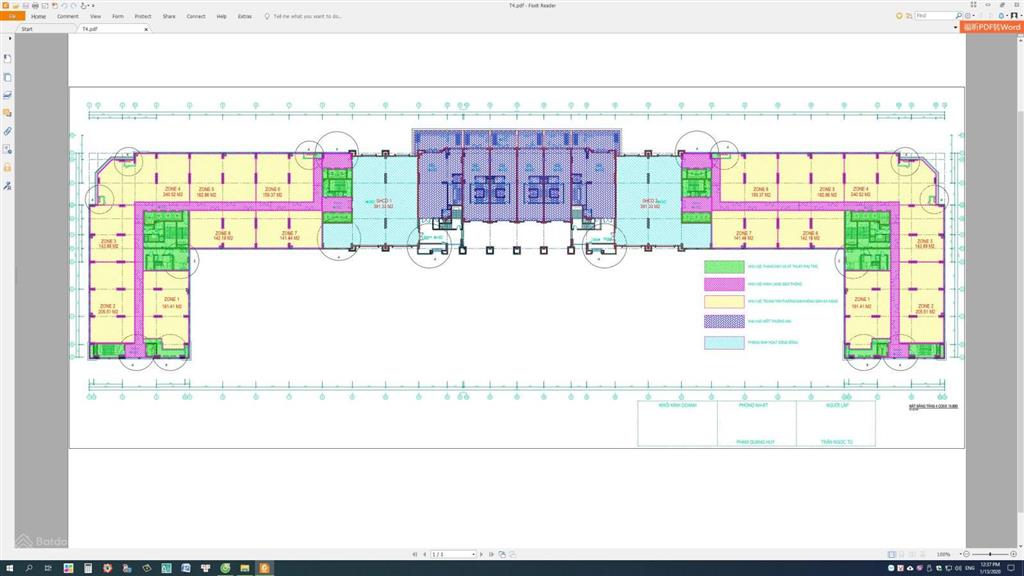Screen dimensions: 1024x576
Task: Open the page number dropdown in status bar
Action: click(473, 554)
